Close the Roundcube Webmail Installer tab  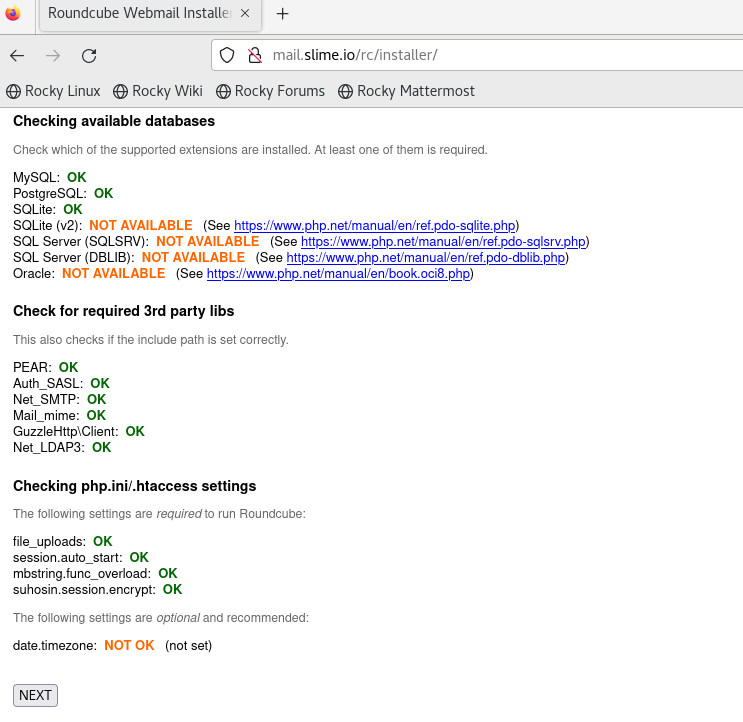(245, 13)
